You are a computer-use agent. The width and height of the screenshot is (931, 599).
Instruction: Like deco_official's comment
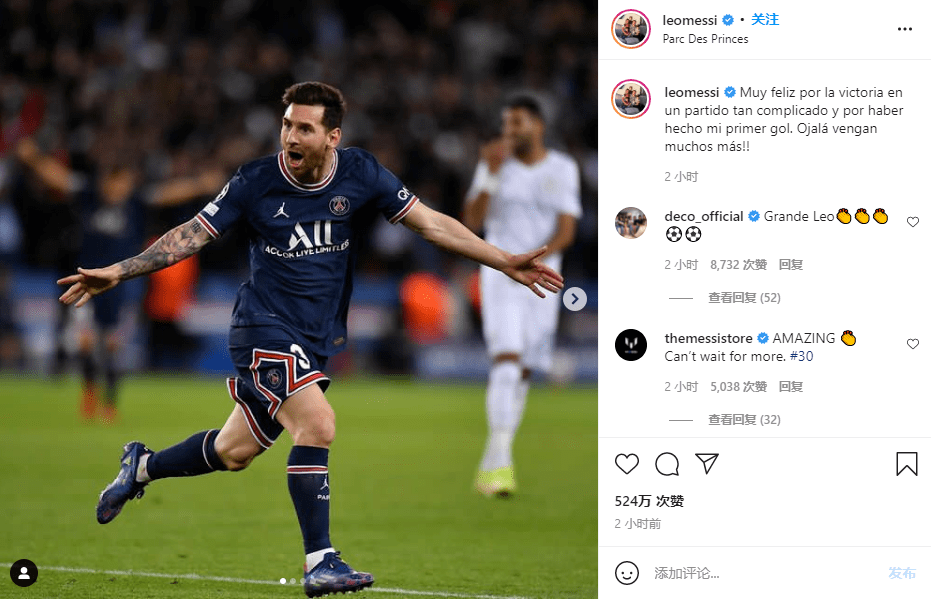(x=913, y=222)
